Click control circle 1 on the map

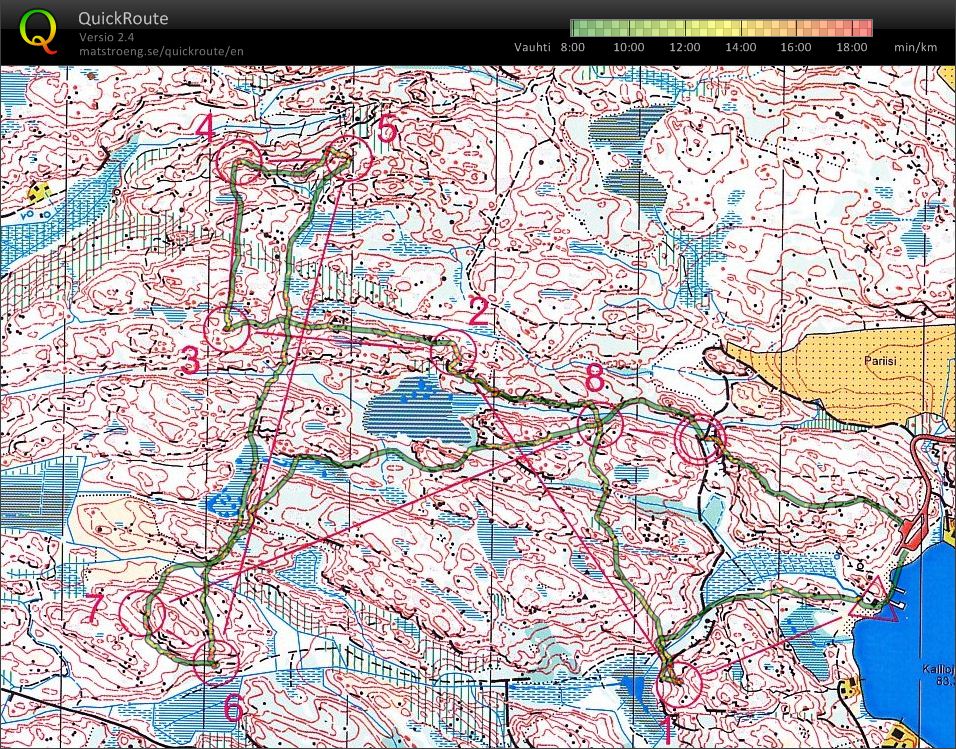[x=681, y=682]
